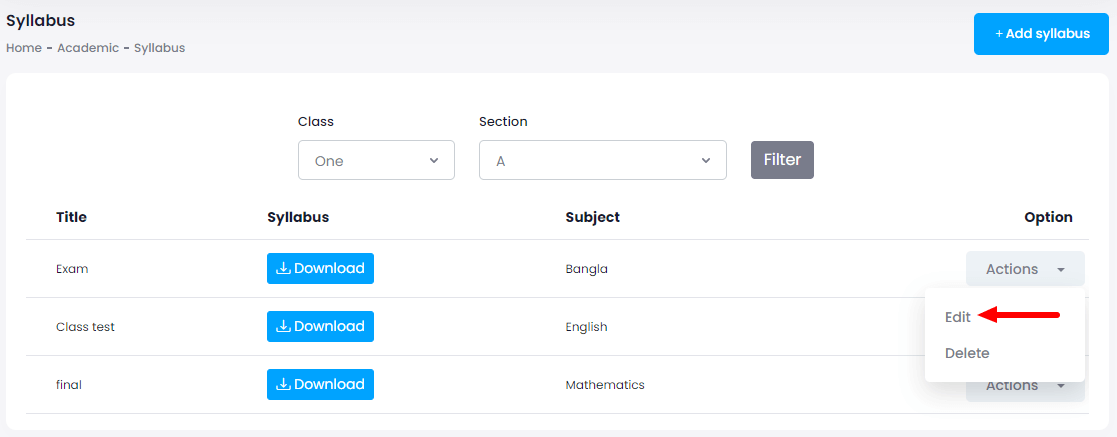Click the Title column header

pos(71,217)
